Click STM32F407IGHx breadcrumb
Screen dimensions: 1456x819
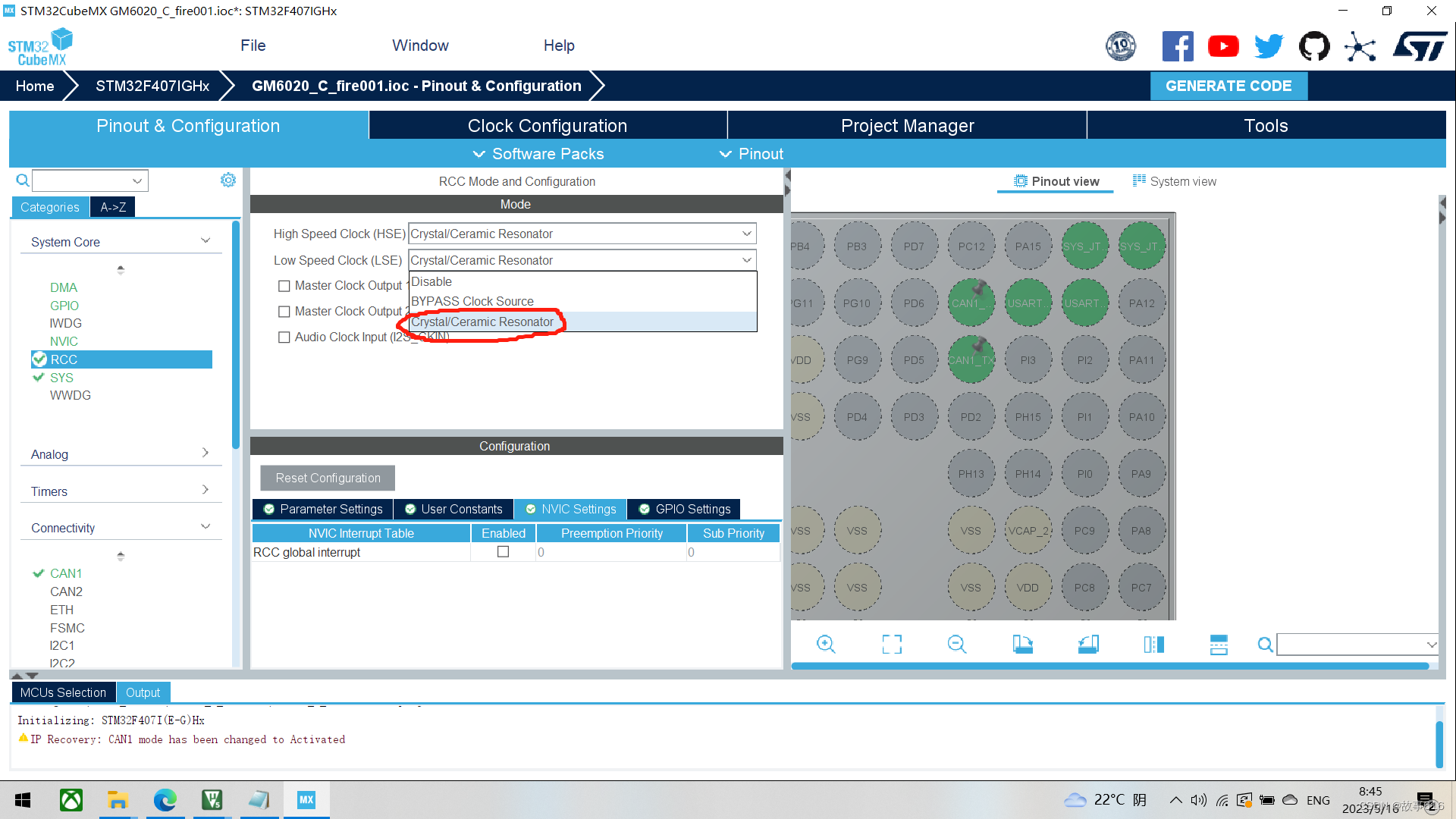coord(152,86)
